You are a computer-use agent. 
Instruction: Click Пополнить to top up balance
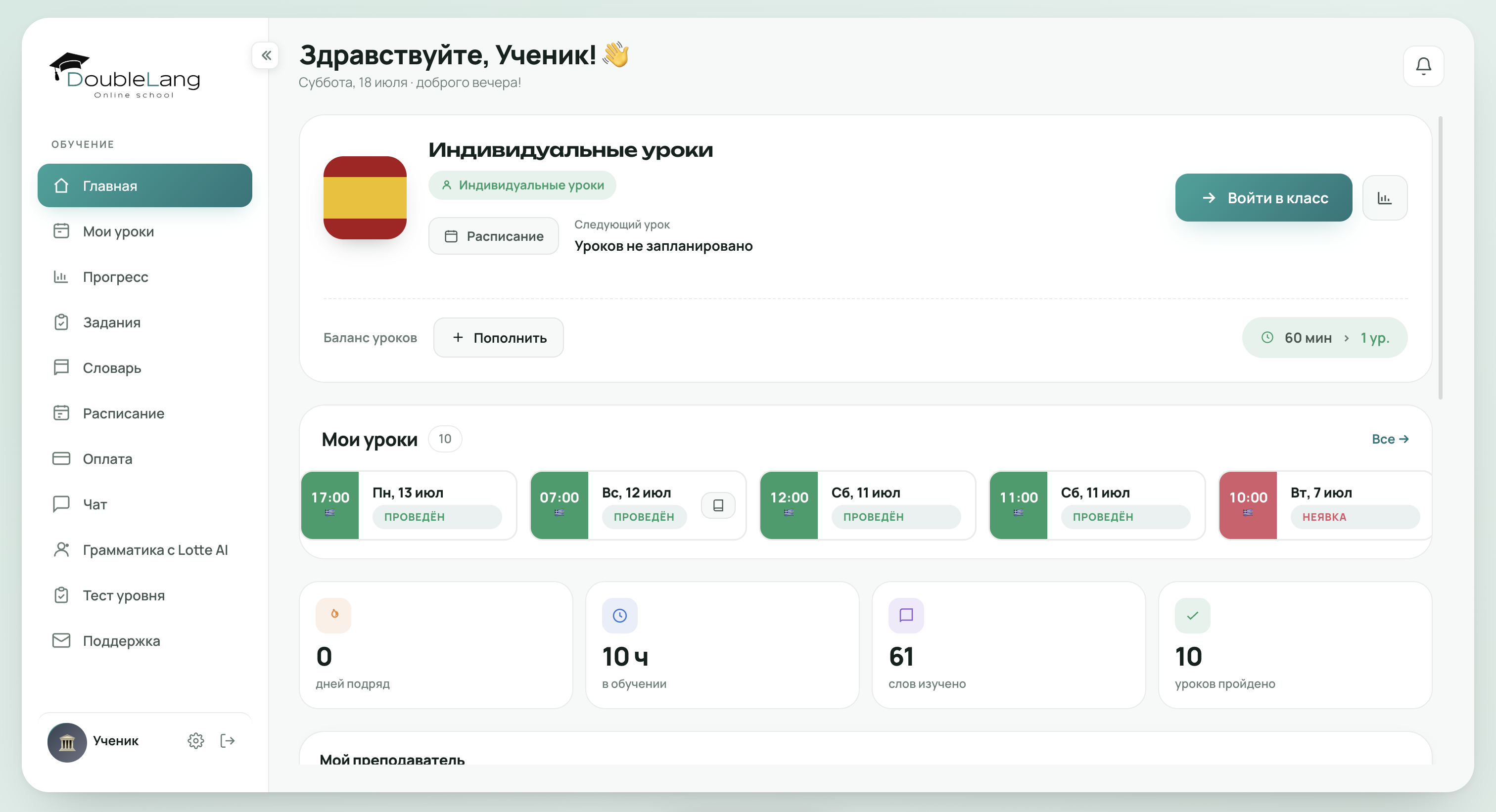click(498, 337)
